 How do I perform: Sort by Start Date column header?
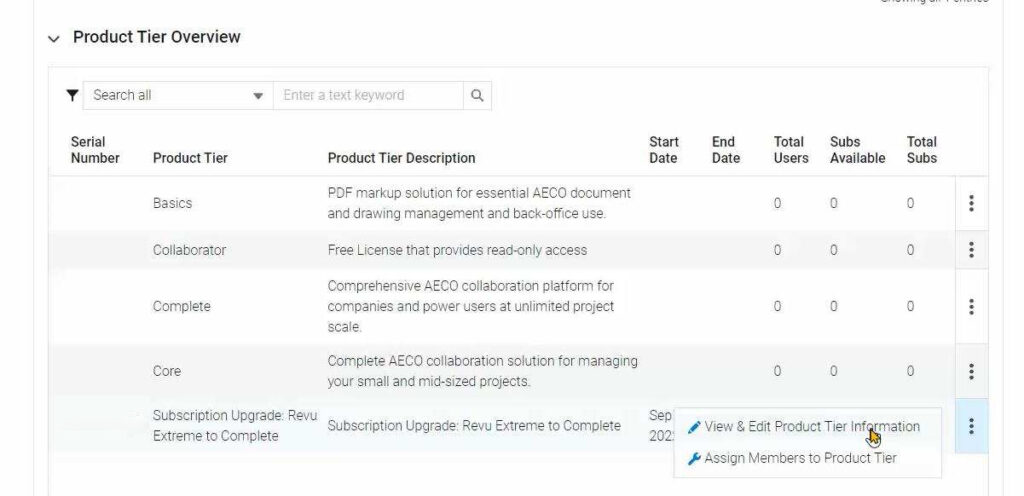click(x=663, y=150)
